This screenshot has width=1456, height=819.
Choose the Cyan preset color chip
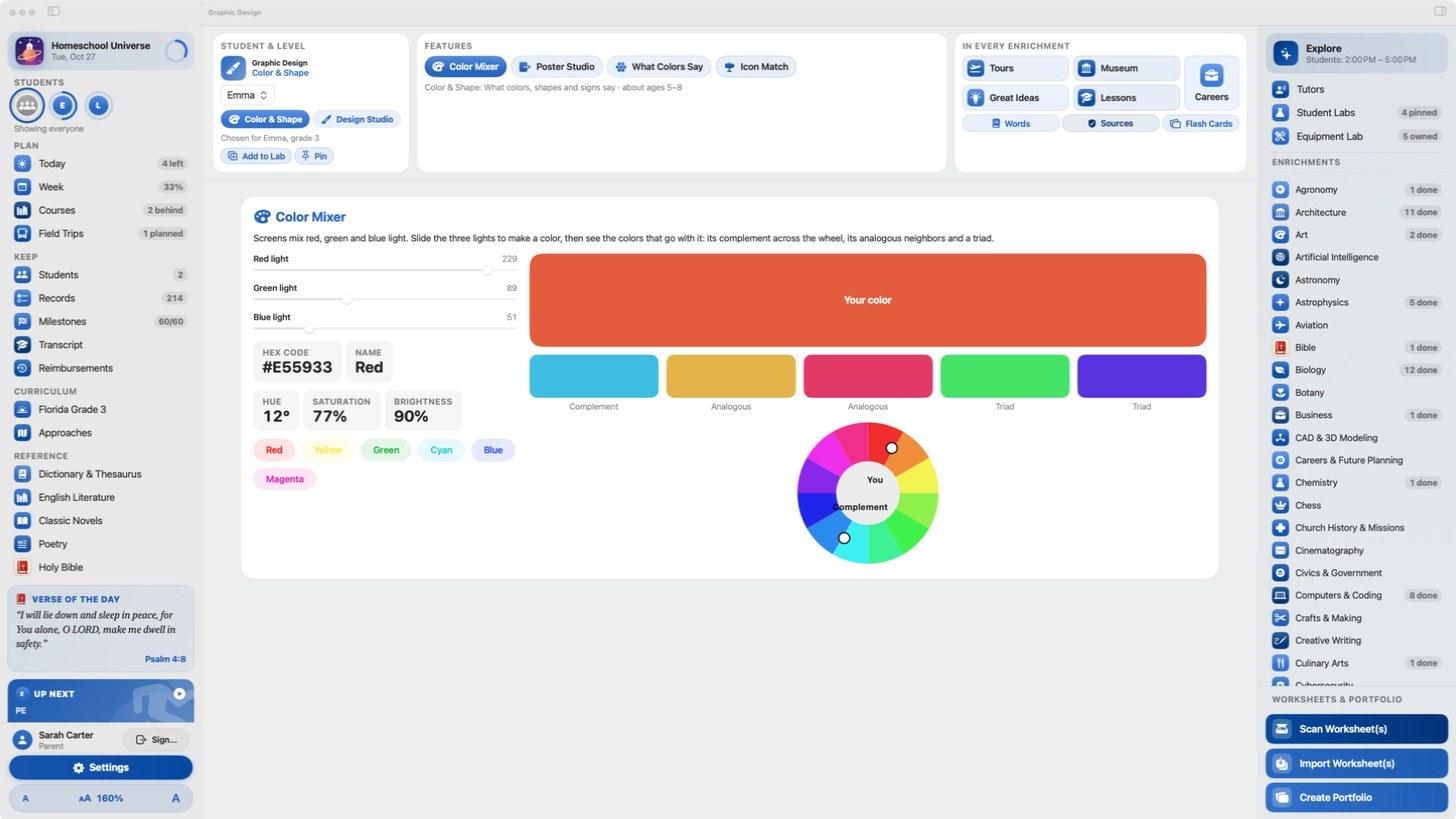pyautogui.click(x=441, y=450)
